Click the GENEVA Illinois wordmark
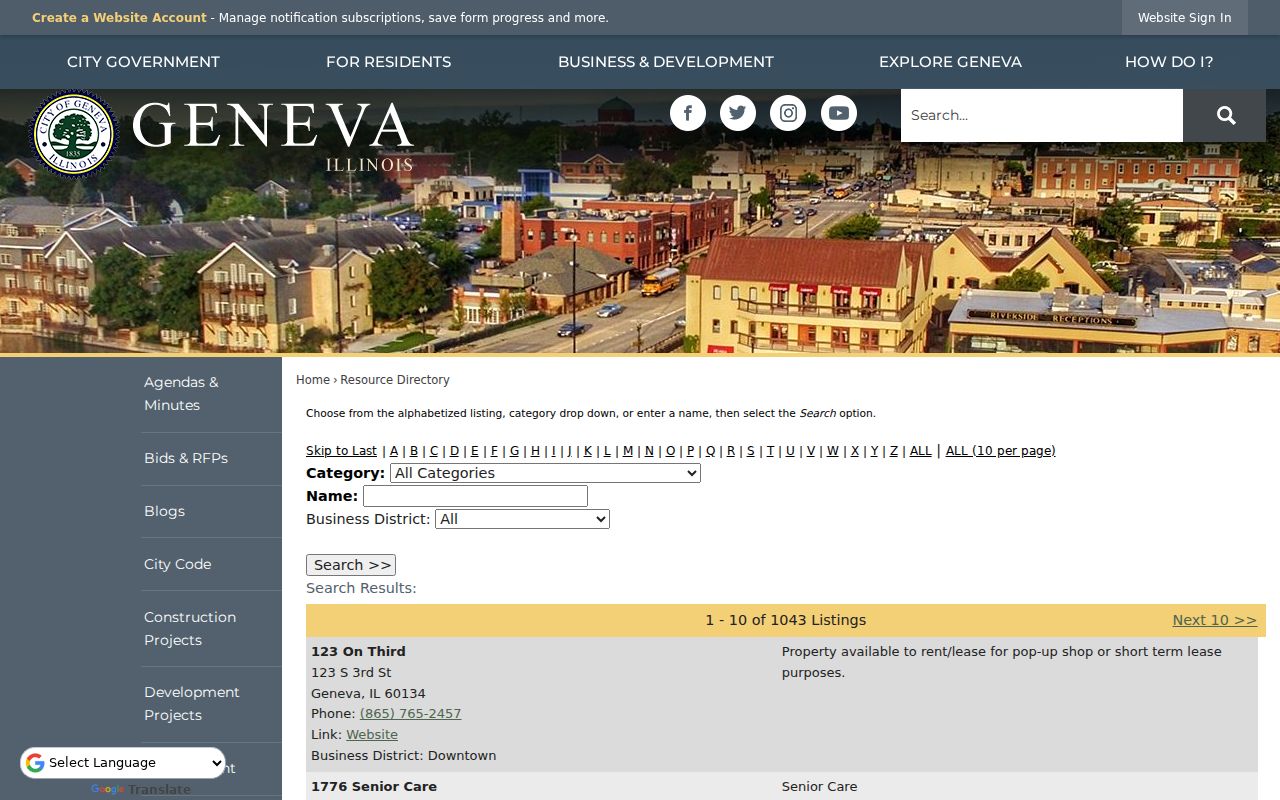Image resolution: width=1280 pixels, height=800 pixels. click(272, 135)
